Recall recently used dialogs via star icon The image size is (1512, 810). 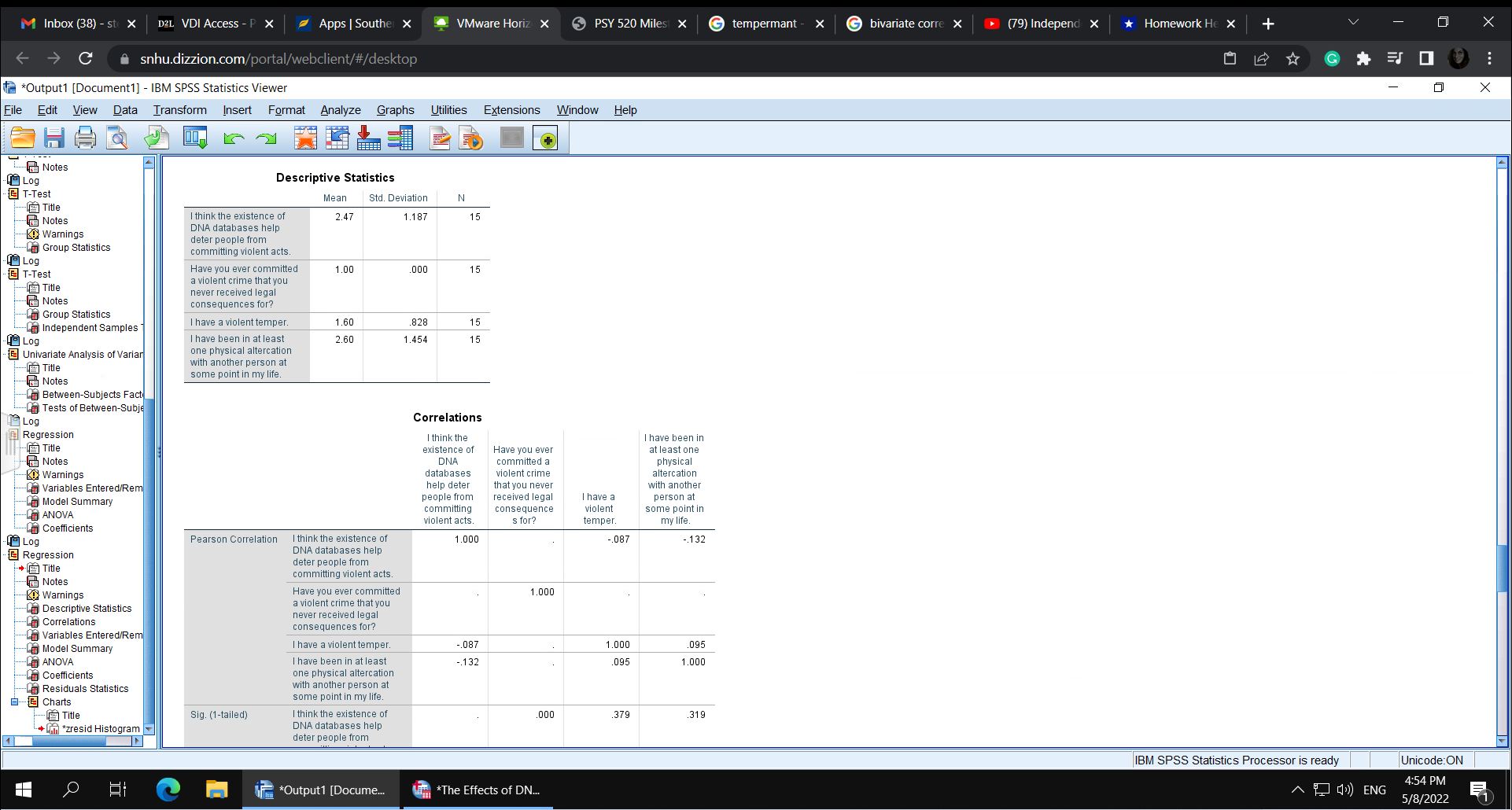[305, 138]
